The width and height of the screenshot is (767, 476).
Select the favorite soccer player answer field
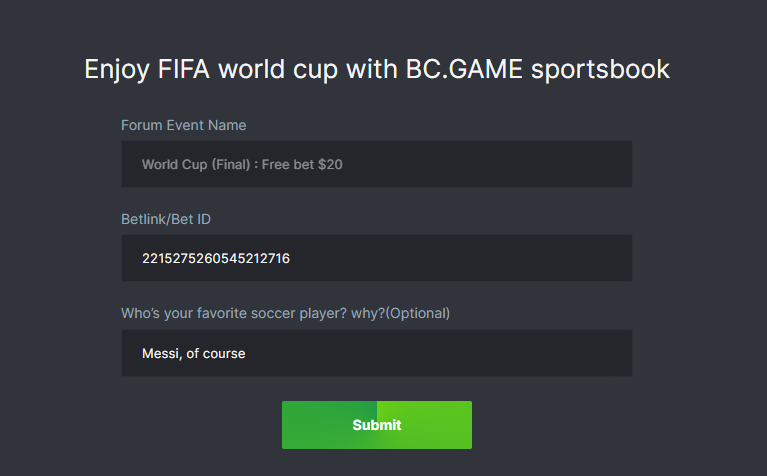tap(376, 353)
